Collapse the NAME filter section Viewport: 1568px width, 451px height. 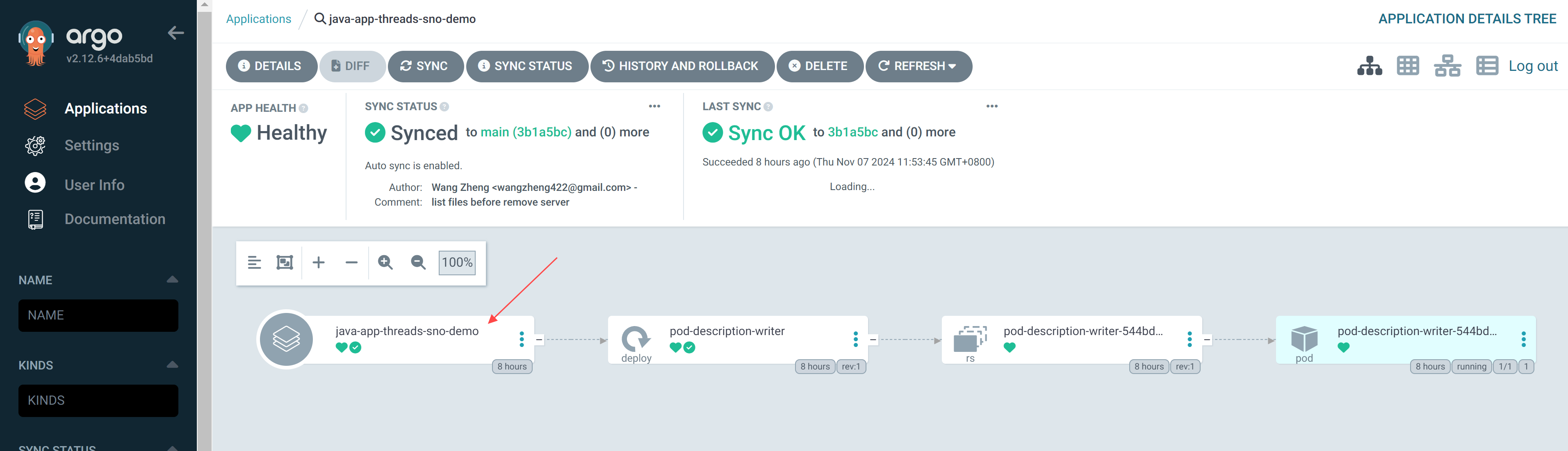(x=172, y=280)
